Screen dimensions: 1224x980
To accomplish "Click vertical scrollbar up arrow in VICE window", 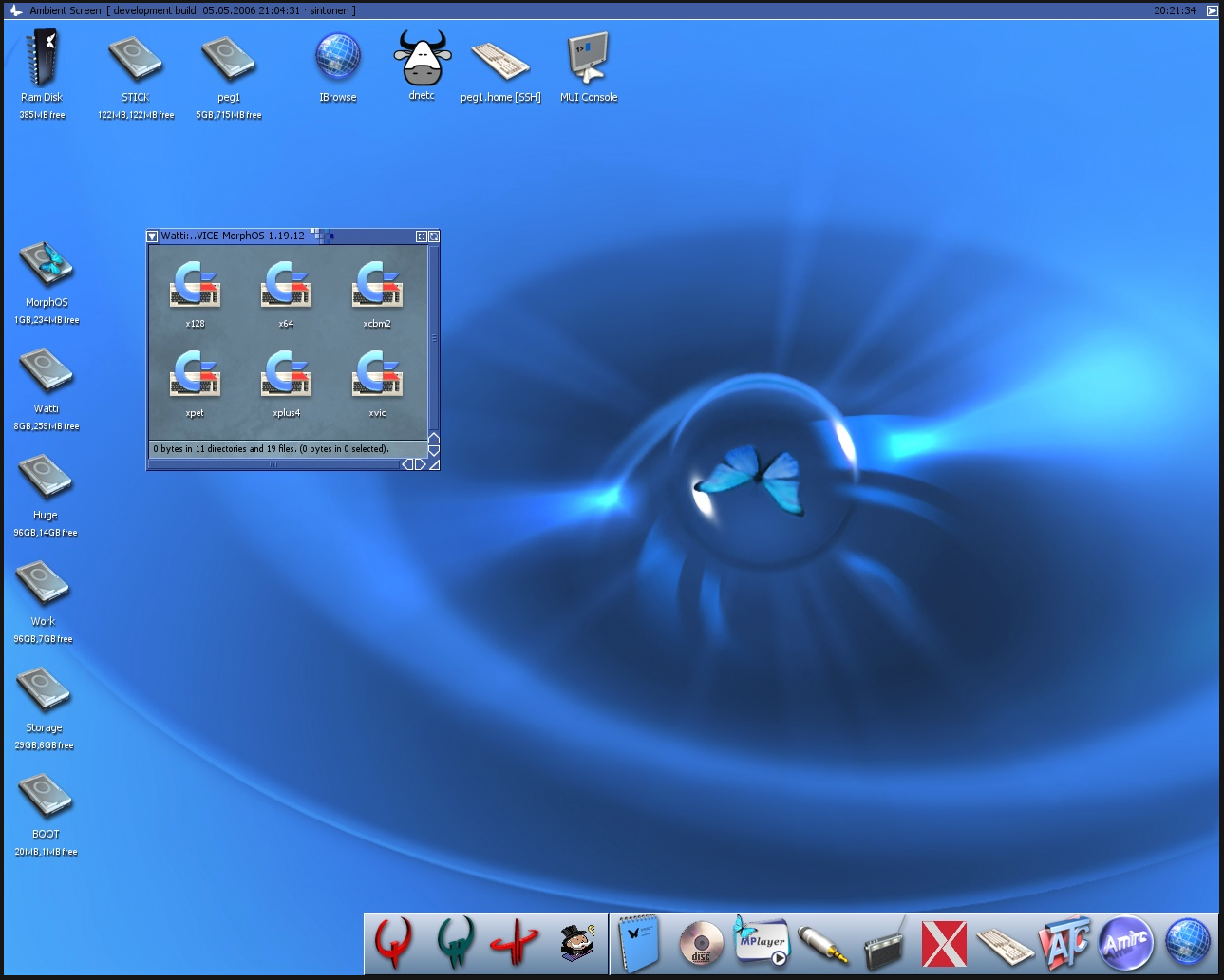I will click(x=434, y=439).
